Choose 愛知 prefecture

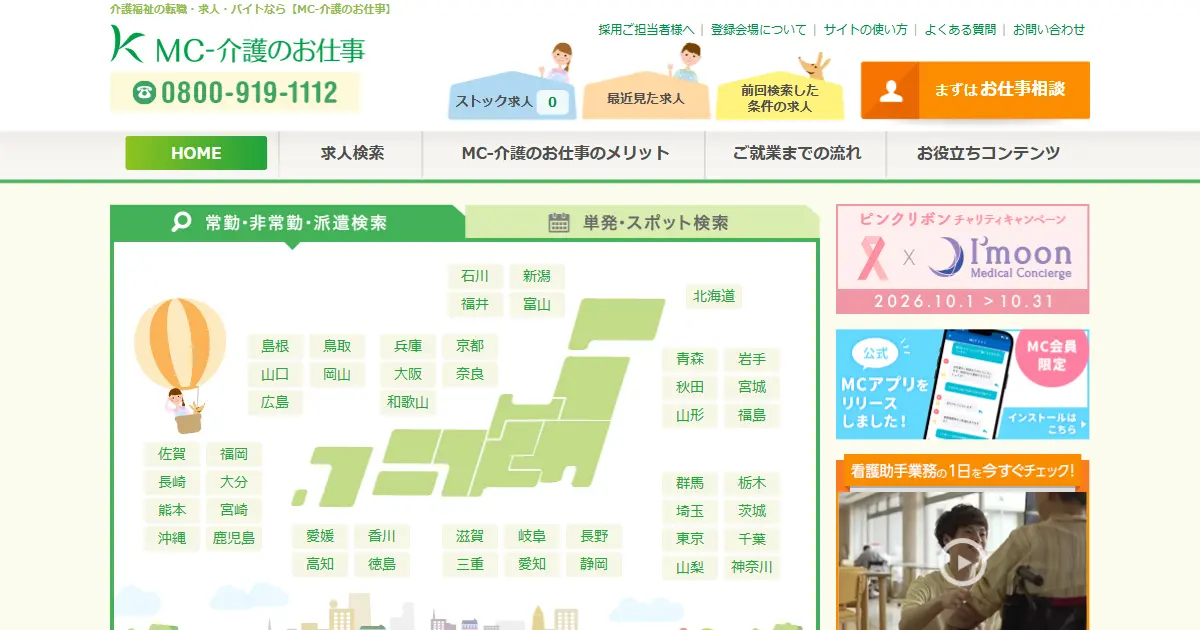(532, 564)
